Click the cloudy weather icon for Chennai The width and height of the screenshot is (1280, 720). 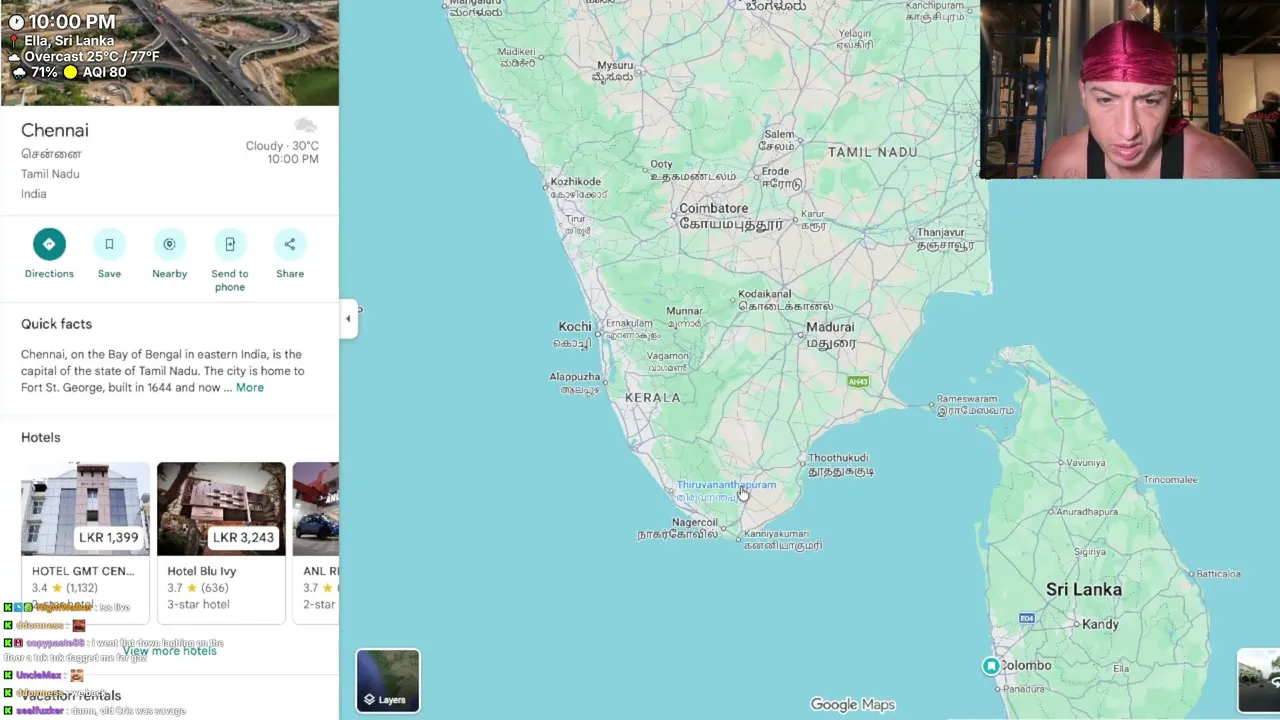point(306,125)
